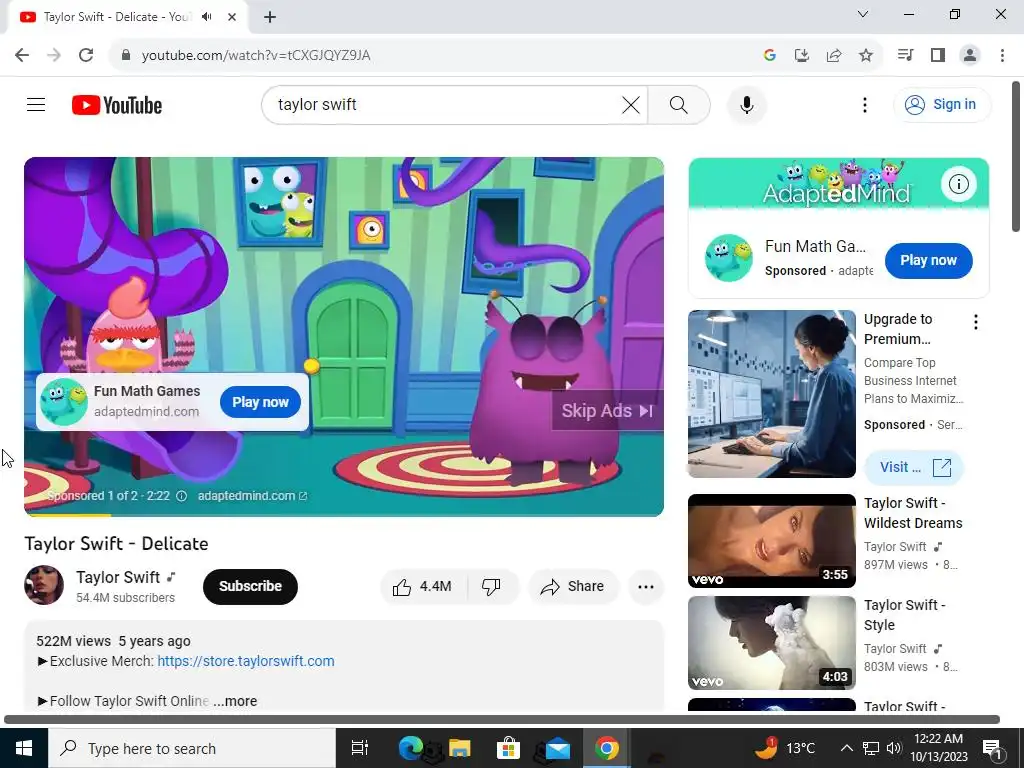Click info icon on AdaptedMind banner
Image resolution: width=1024 pixels, height=768 pixels.
pos(958,184)
